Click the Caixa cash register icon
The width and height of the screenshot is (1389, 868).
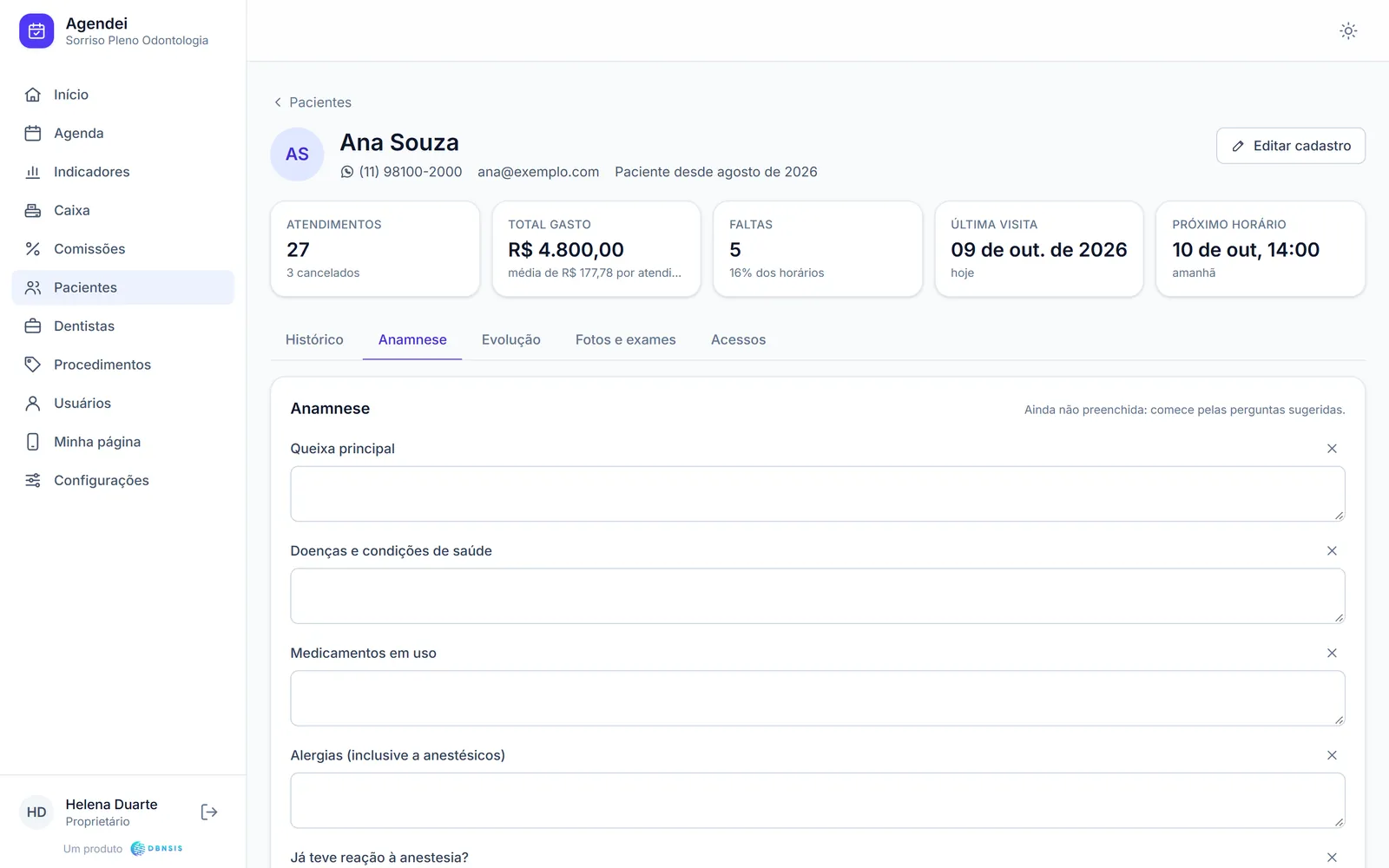pos(33,210)
